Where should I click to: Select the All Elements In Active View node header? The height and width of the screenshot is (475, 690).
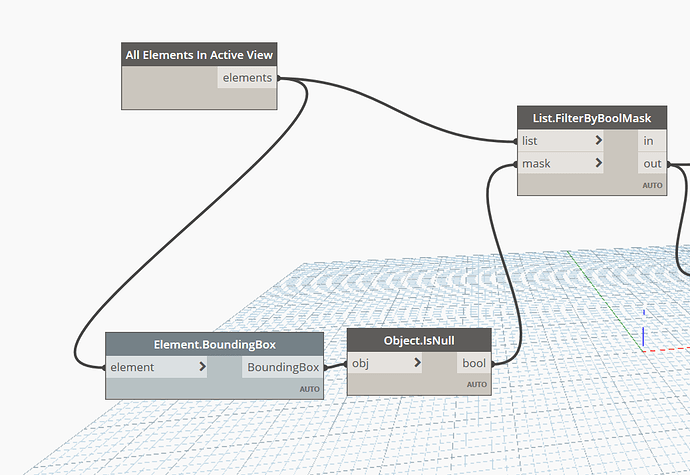[x=199, y=55]
